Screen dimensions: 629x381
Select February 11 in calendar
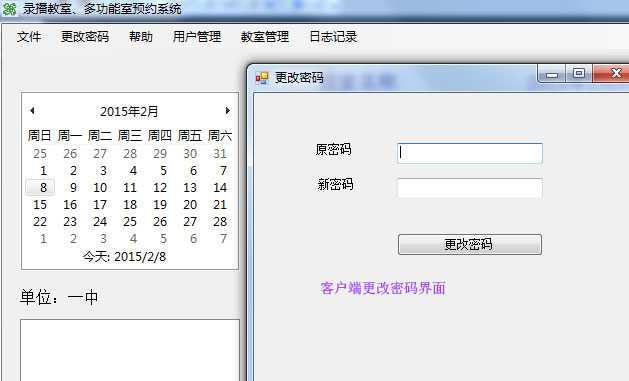click(130, 187)
